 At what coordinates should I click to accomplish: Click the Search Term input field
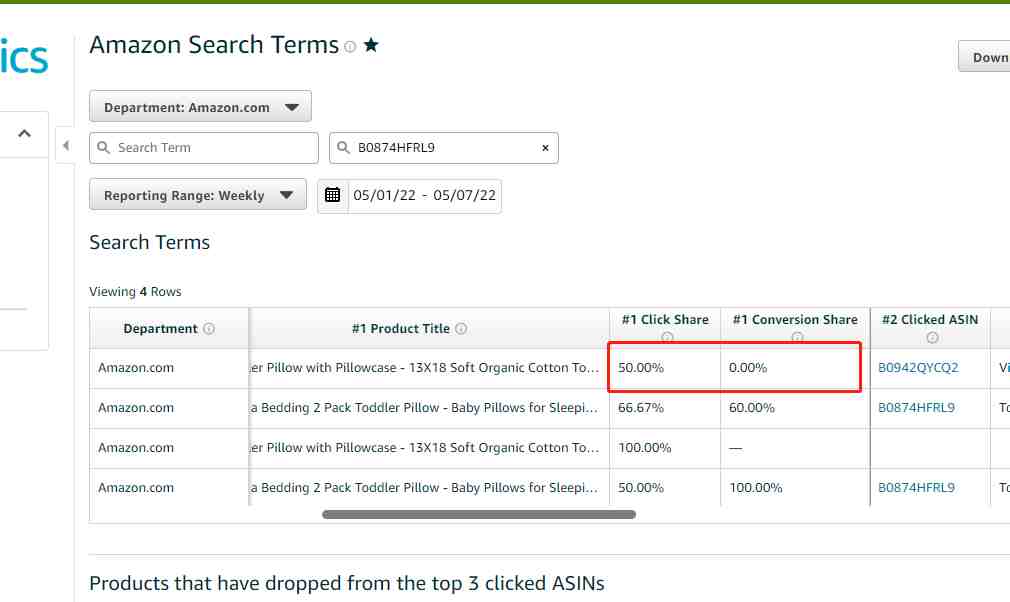[x=204, y=148]
